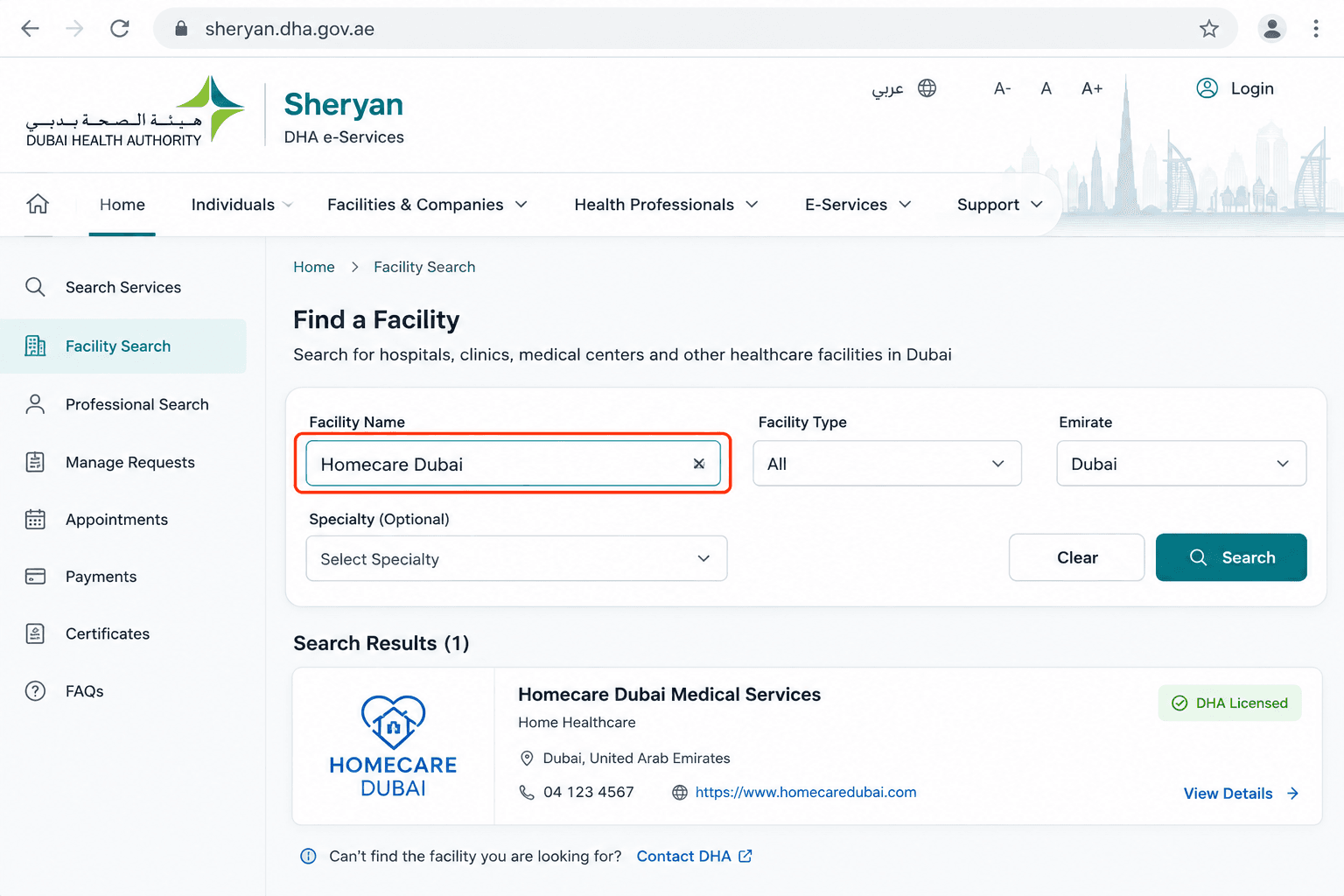Viewport: 1344px width, 896px height.
Task: Go back using browser back arrow
Action: pyautogui.click(x=31, y=29)
